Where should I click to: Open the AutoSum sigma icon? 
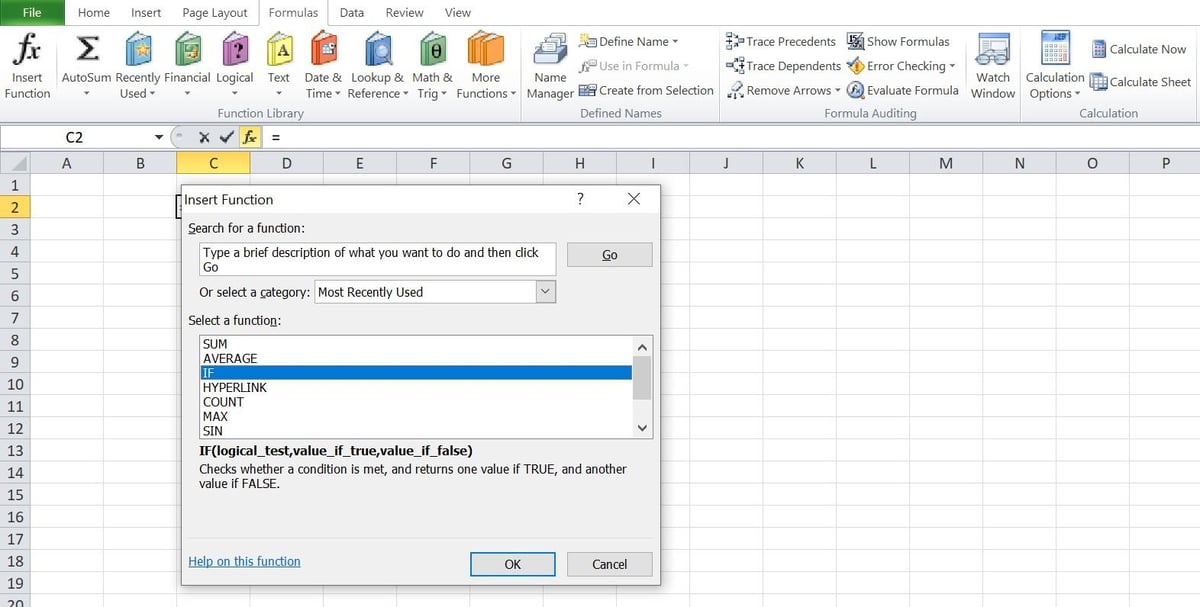point(86,50)
